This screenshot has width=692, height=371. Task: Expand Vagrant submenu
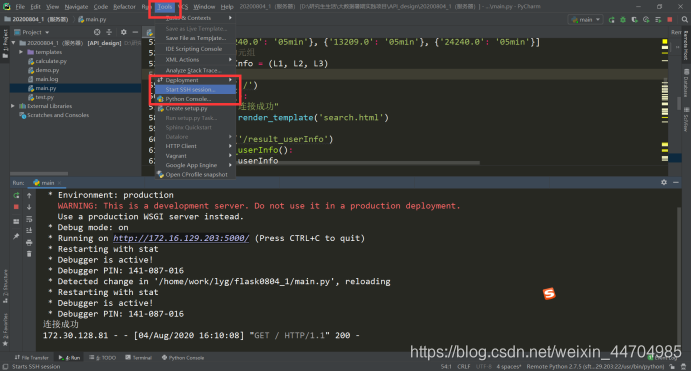pyautogui.click(x=196, y=156)
